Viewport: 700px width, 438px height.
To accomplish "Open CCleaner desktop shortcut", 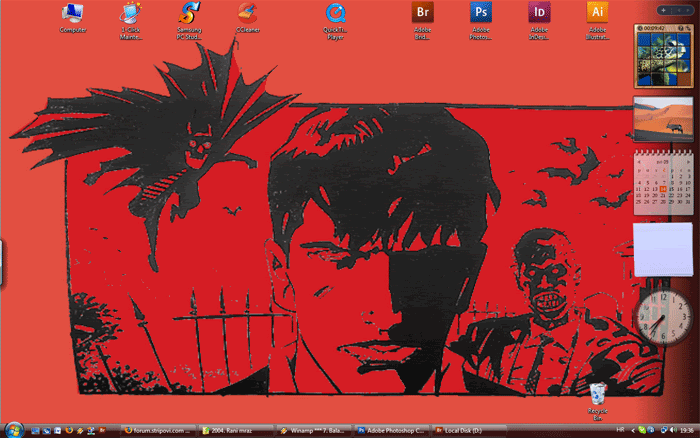I will click(x=248, y=18).
